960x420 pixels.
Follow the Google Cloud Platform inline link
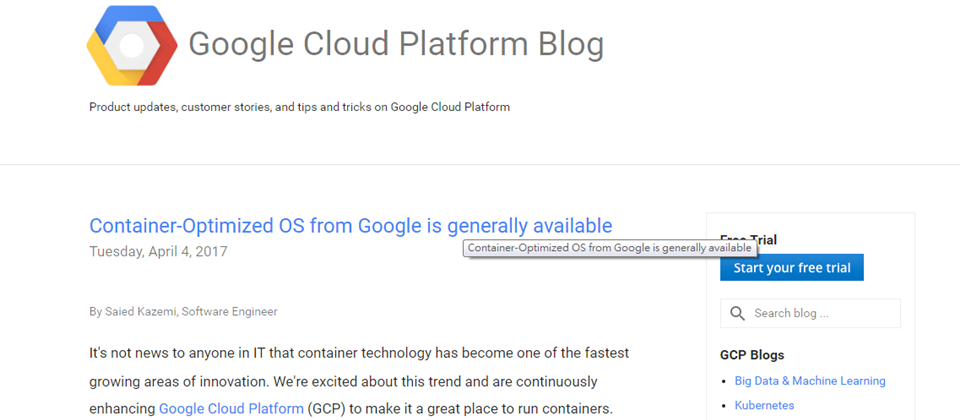coord(231,408)
